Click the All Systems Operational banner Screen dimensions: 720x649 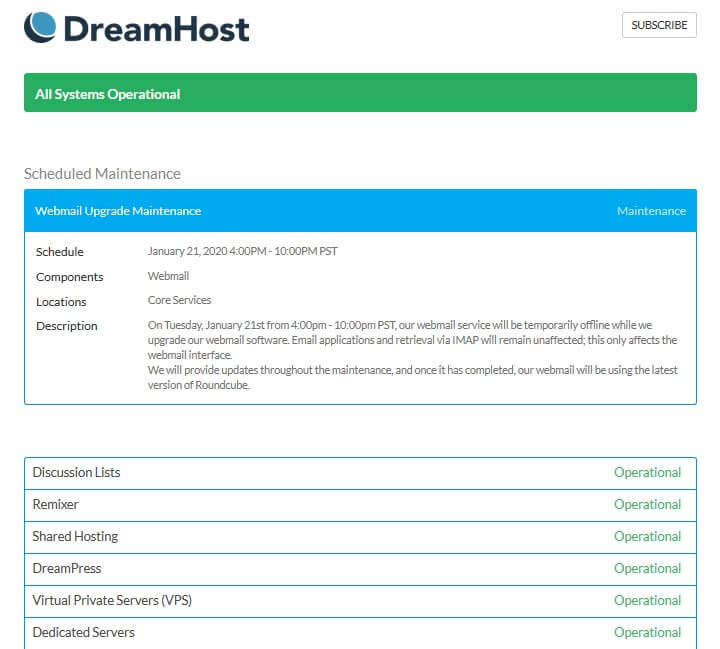[360, 92]
